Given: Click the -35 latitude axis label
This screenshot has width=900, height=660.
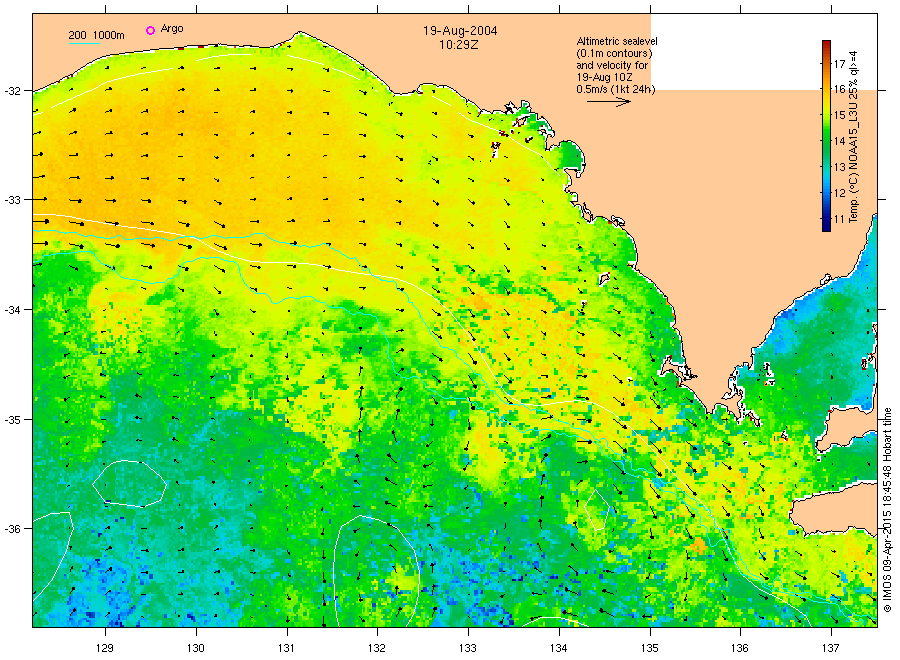Looking at the screenshot, I should tap(11, 420).
